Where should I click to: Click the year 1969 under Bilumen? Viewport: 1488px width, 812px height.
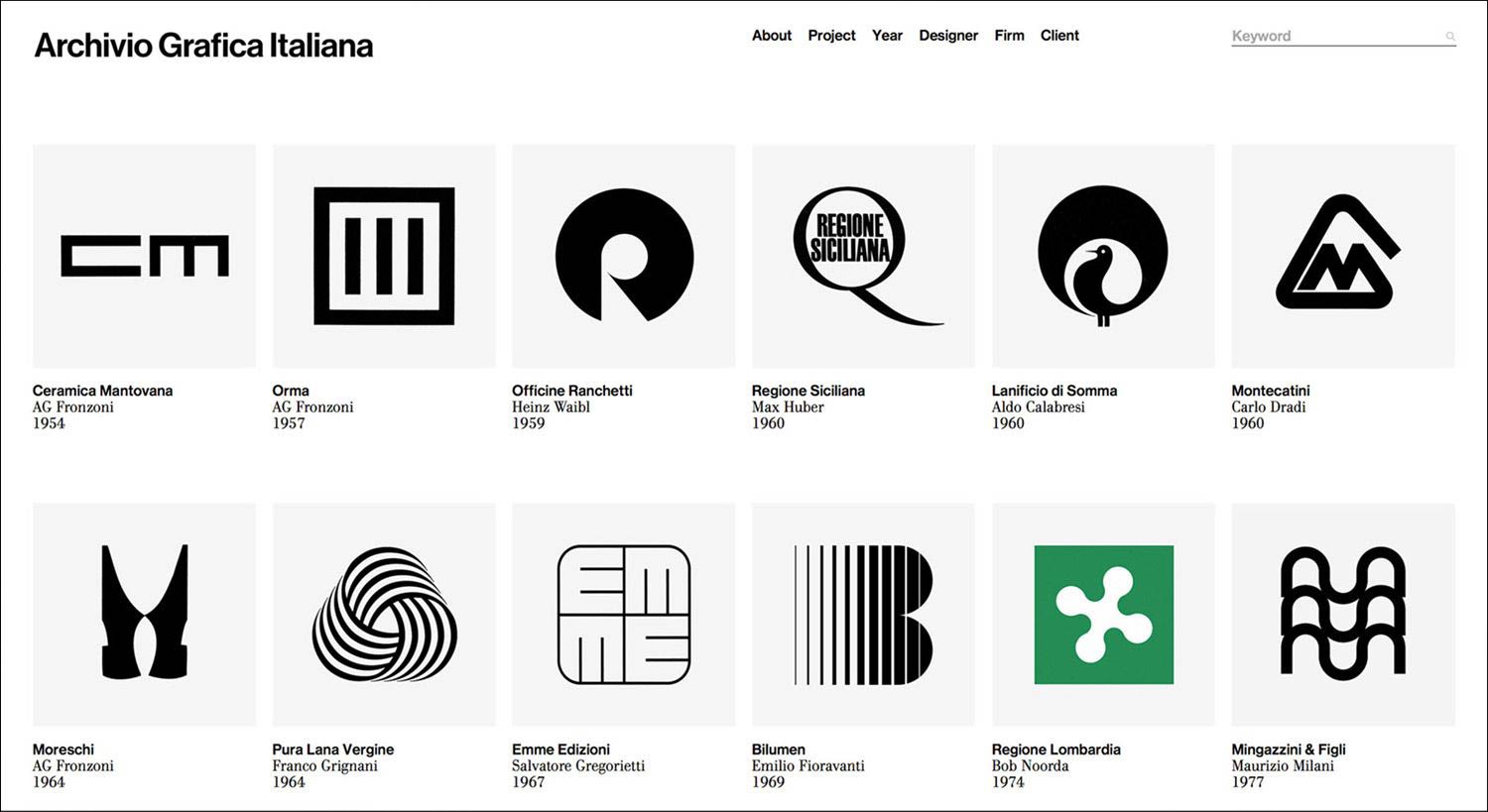(x=769, y=782)
